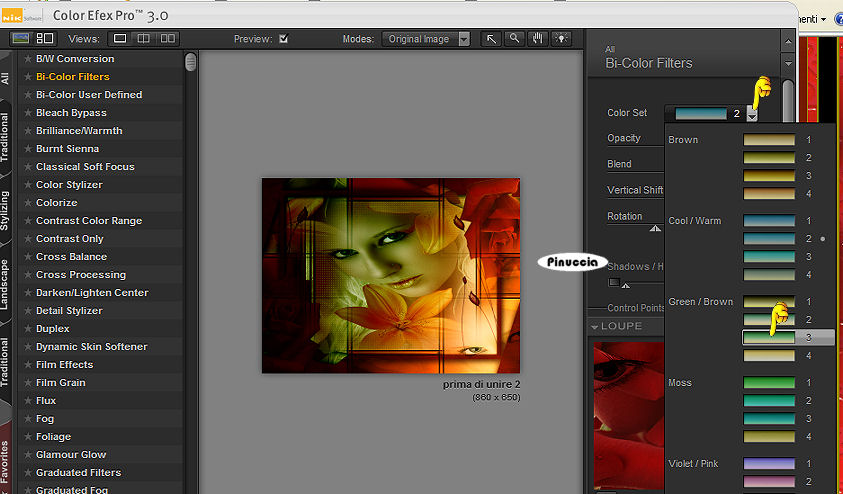This screenshot has height=494, width=843.
Task: Open the All filters side tab
Action: [x=5, y=78]
